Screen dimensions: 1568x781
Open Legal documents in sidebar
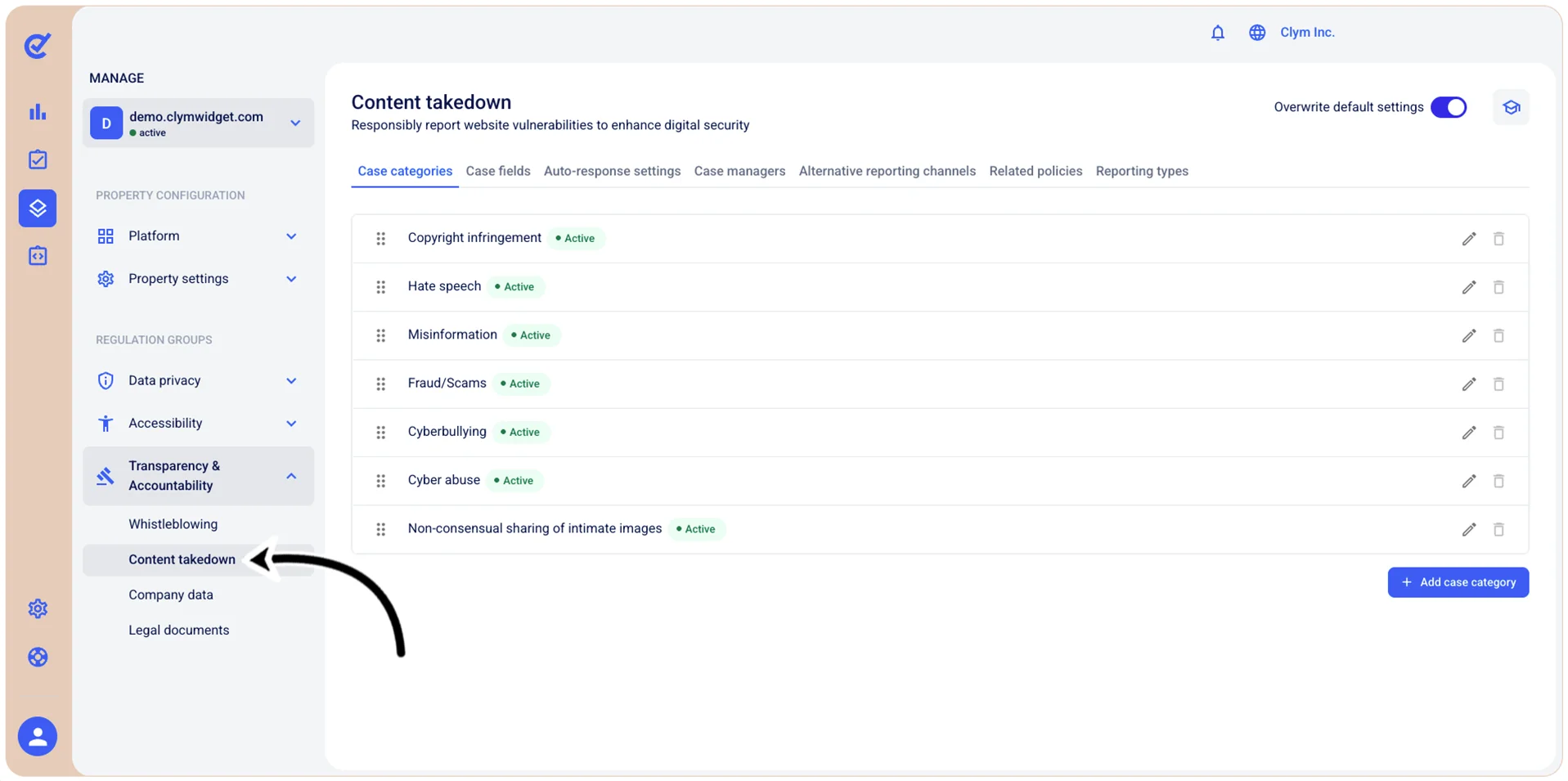coord(178,630)
